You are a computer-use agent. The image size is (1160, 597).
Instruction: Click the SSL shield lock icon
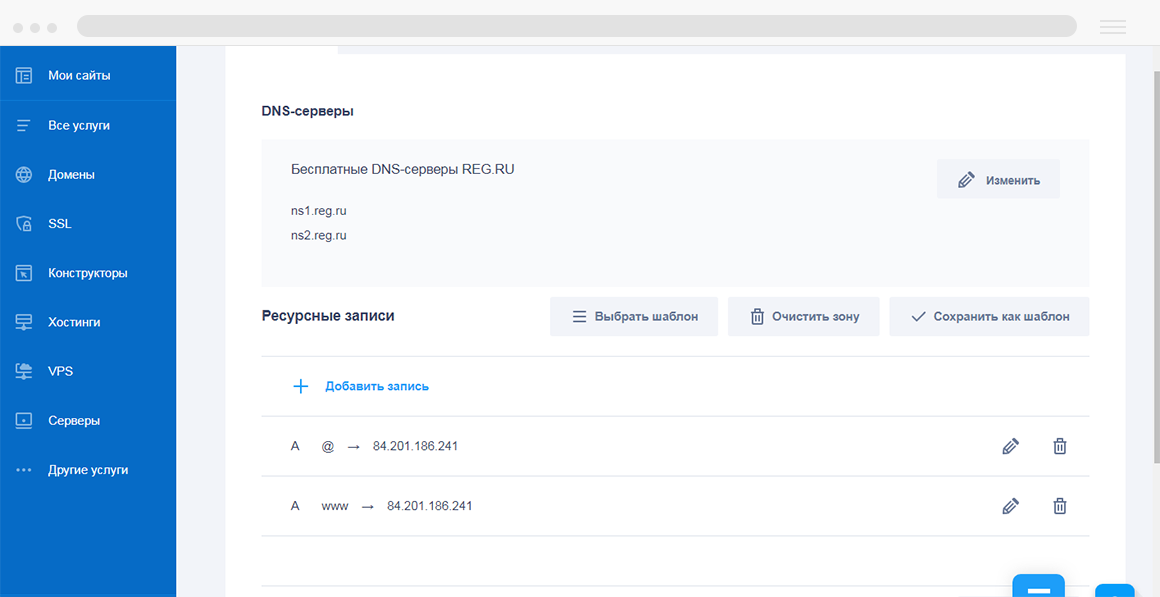tap(24, 224)
